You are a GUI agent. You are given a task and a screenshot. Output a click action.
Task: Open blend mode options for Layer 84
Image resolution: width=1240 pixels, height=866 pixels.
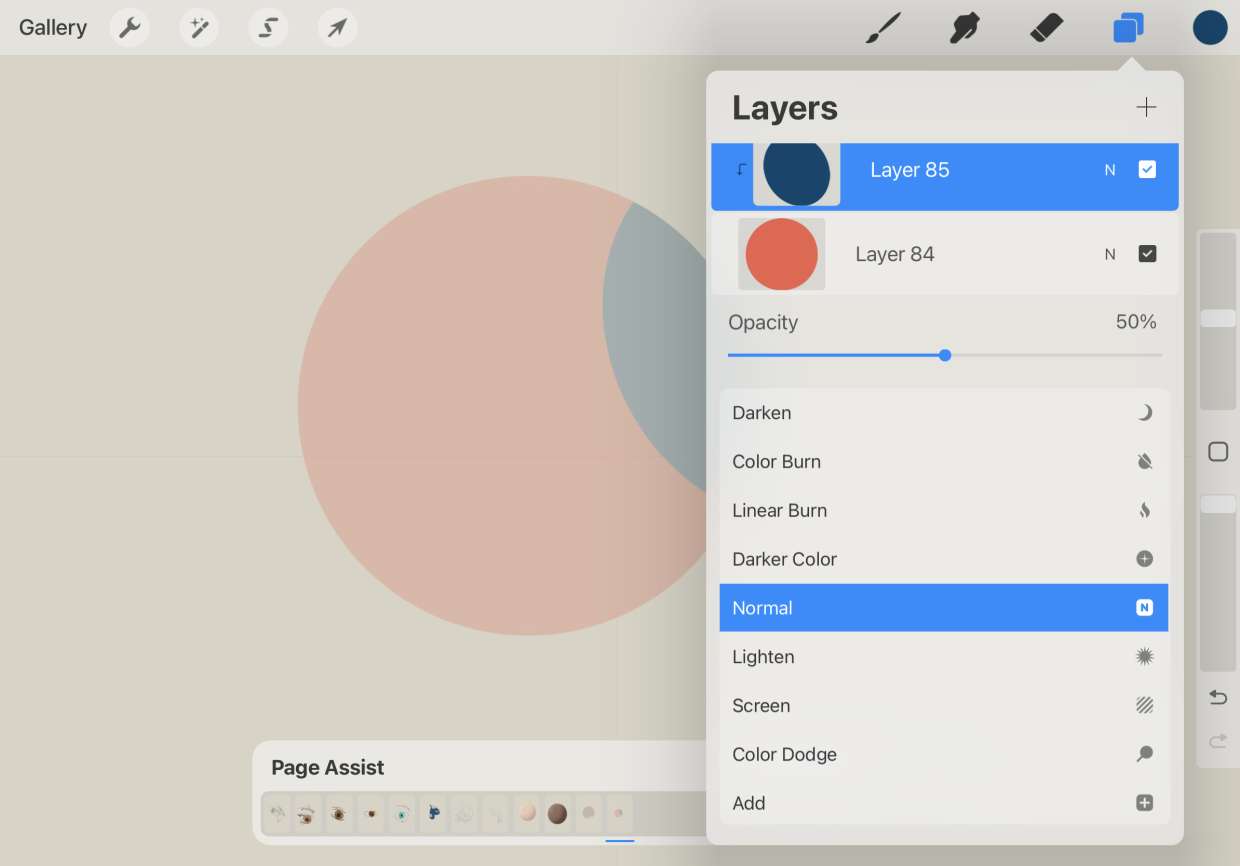1110,254
